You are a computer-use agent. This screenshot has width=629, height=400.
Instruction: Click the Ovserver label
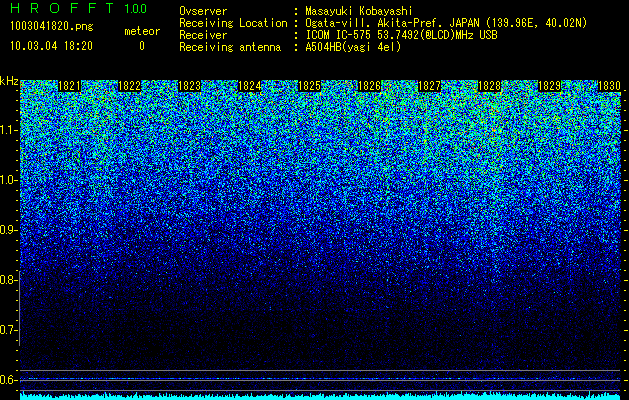coord(203,11)
